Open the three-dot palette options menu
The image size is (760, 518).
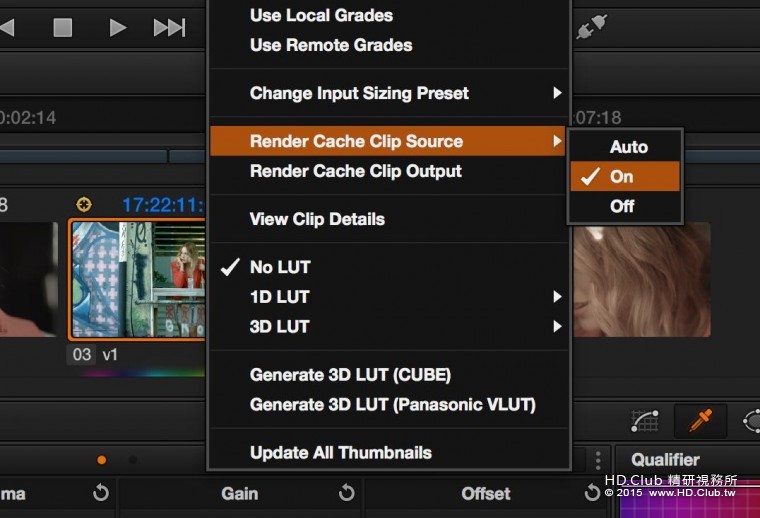[x=597, y=460]
